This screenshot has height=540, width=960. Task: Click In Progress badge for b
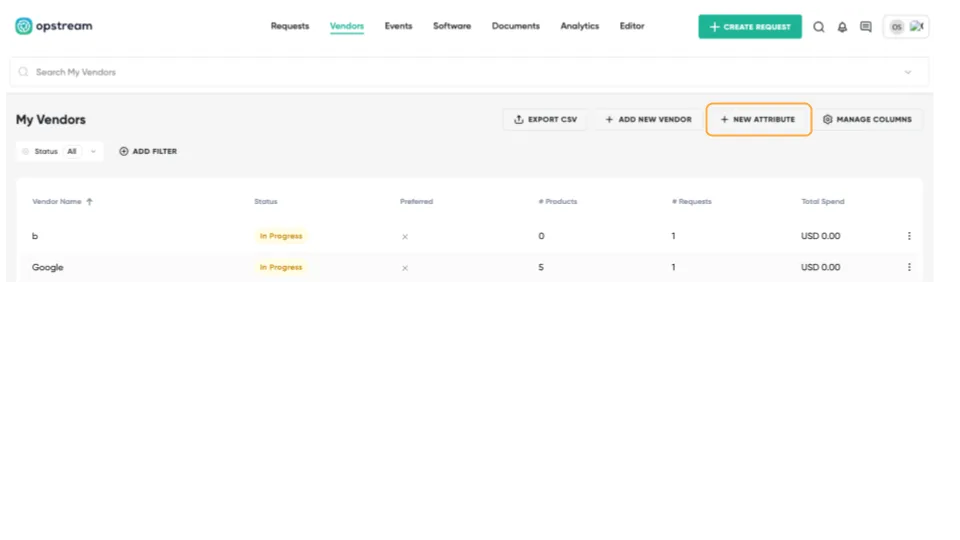click(281, 236)
